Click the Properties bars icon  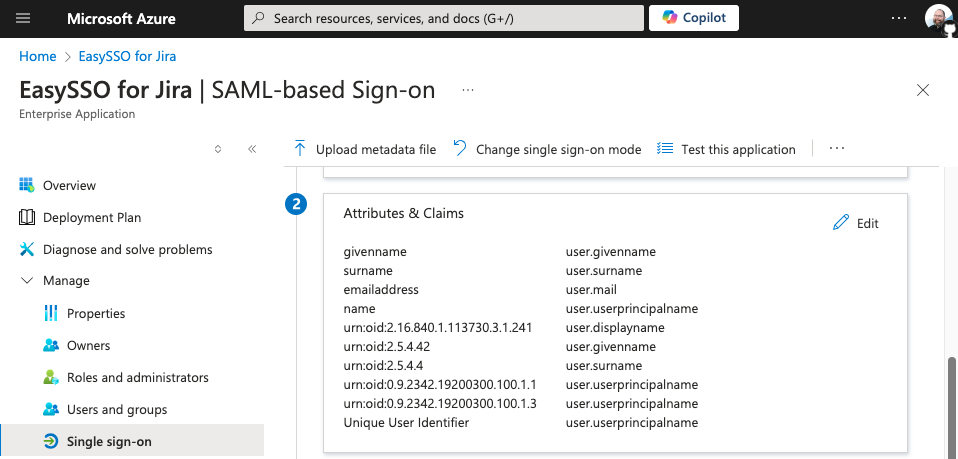click(x=51, y=314)
